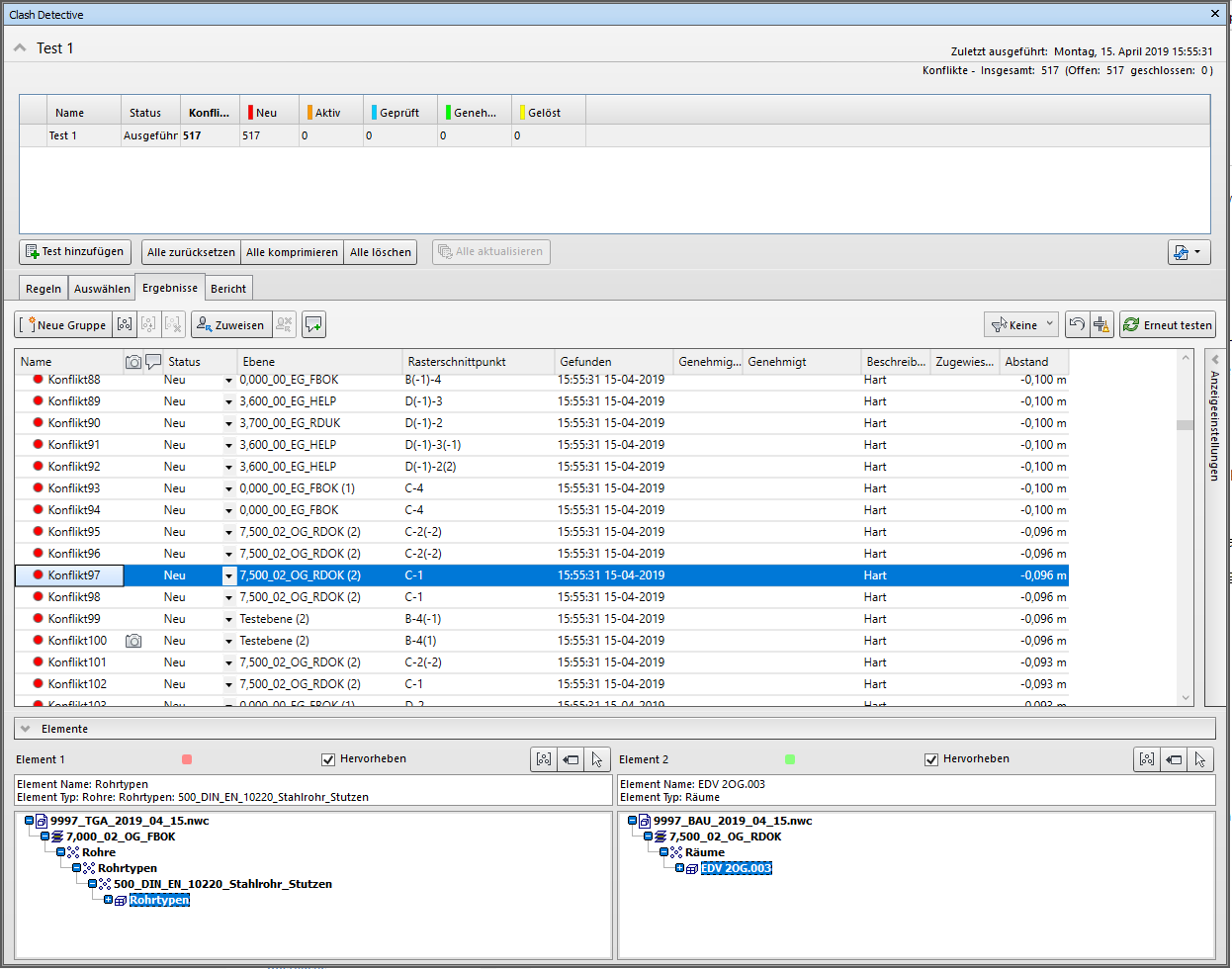Select the 7,500_02_OG_RDOK tree node
Viewport: 1232px width, 969px height.
point(725,837)
